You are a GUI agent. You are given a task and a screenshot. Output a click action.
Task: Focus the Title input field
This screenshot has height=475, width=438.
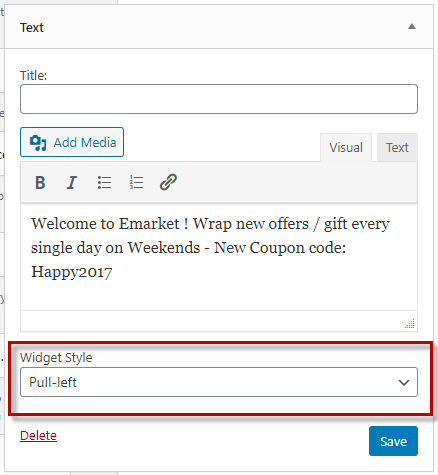[219, 99]
